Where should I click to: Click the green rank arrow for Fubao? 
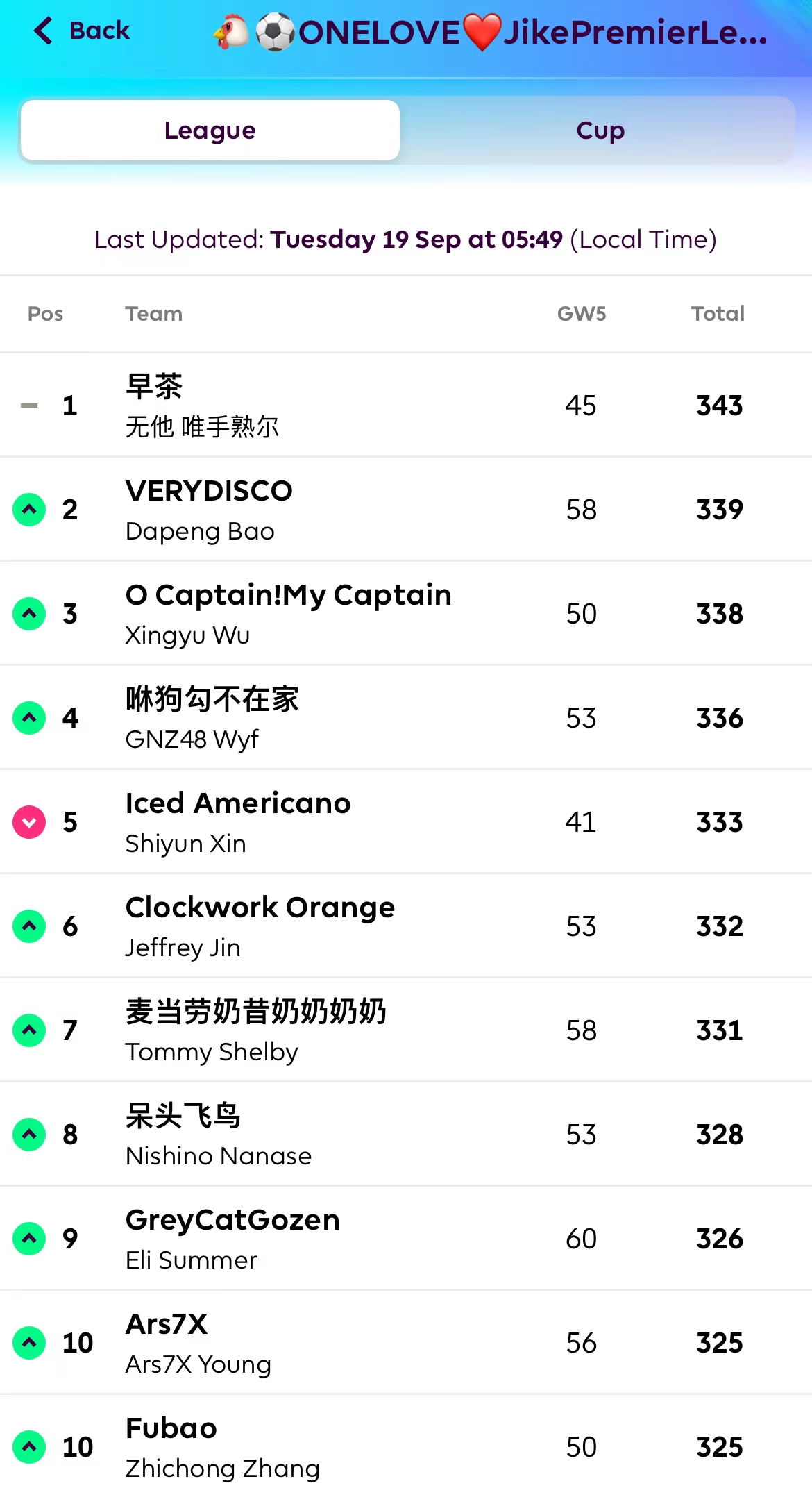coord(29,1447)
